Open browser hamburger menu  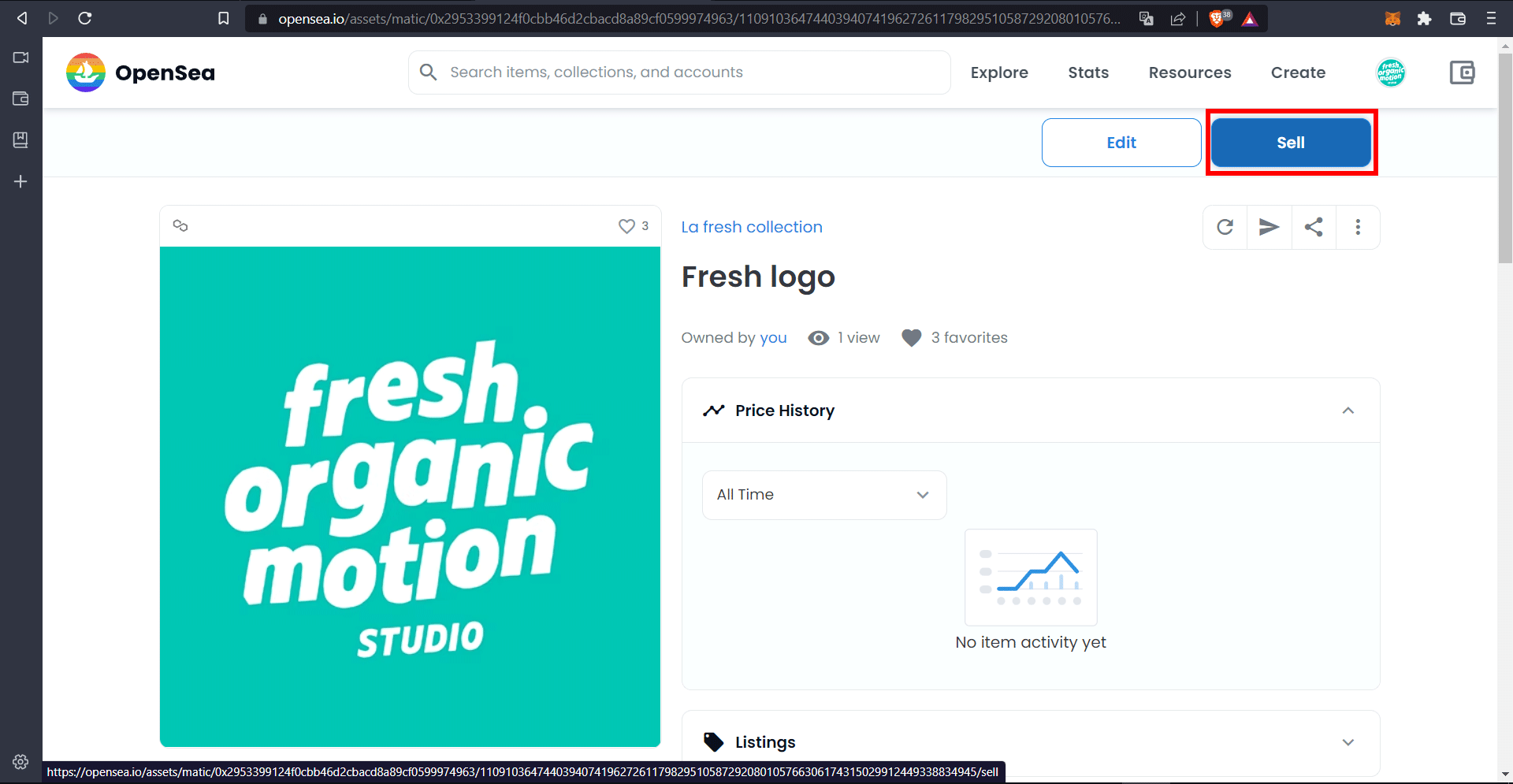(x=1491, y=18)
